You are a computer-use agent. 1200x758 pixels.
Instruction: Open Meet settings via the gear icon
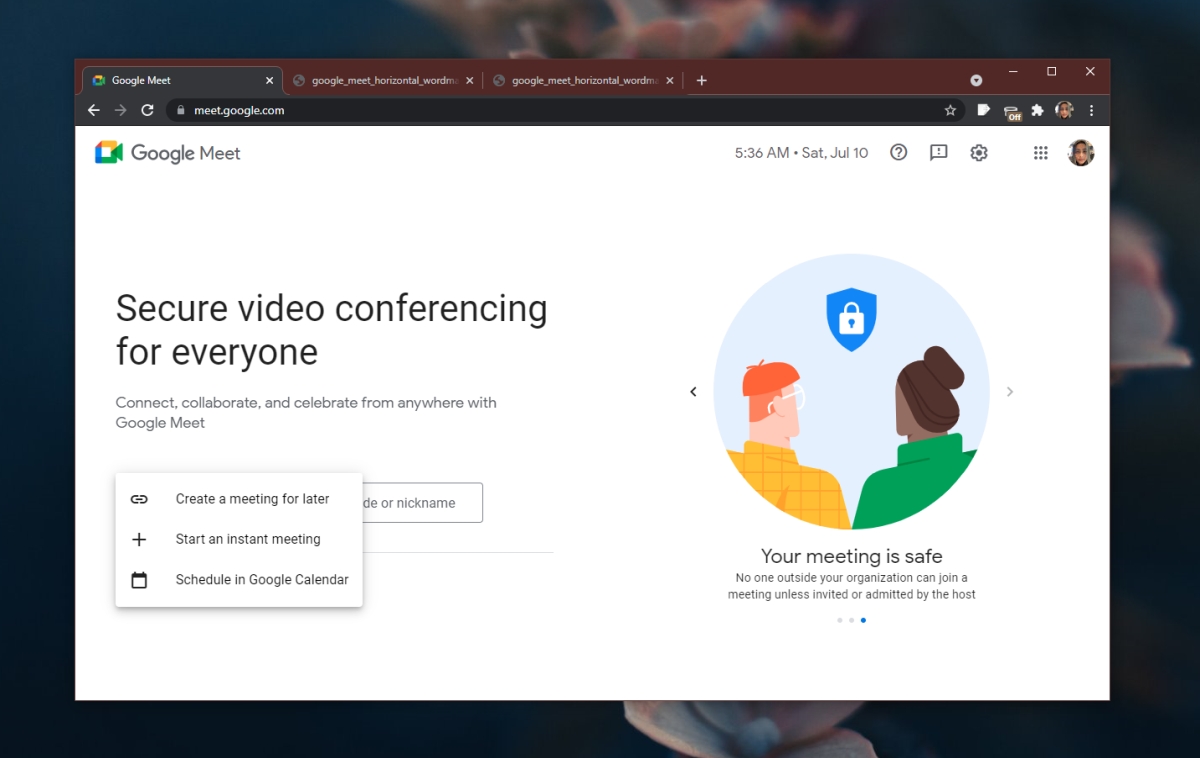(978, 152)
